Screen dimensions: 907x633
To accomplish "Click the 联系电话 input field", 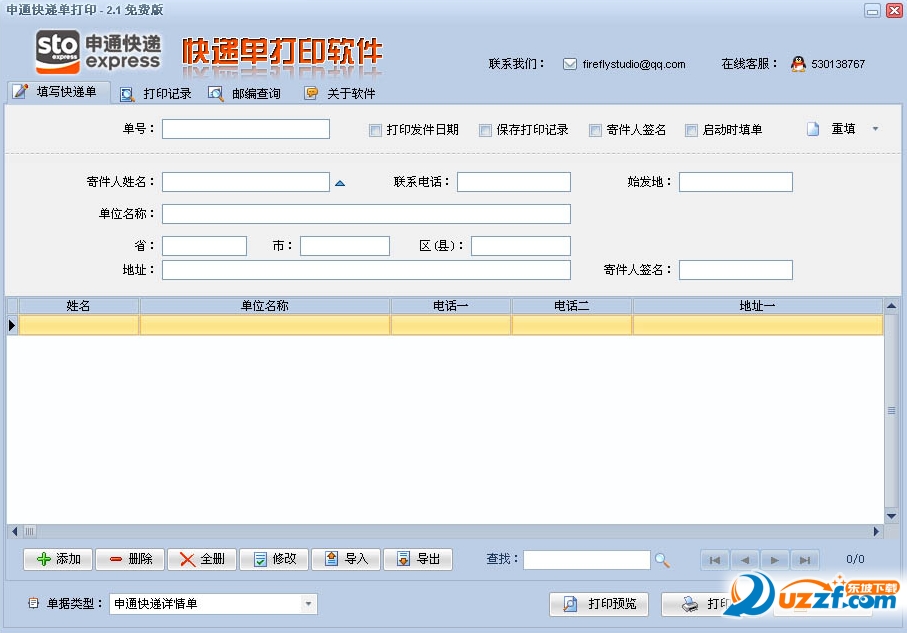I will click(x=514, y=182).
